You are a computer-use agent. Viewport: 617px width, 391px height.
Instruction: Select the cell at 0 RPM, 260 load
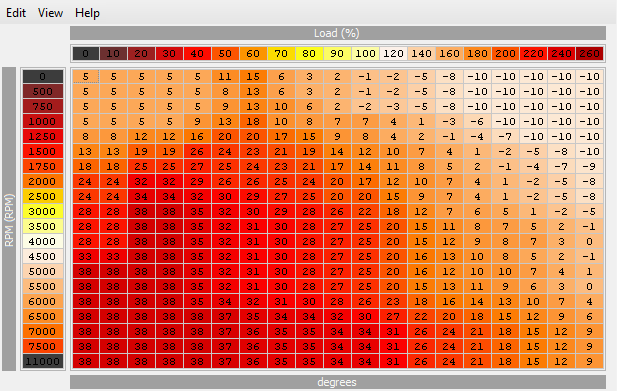[x=589, y=76]
